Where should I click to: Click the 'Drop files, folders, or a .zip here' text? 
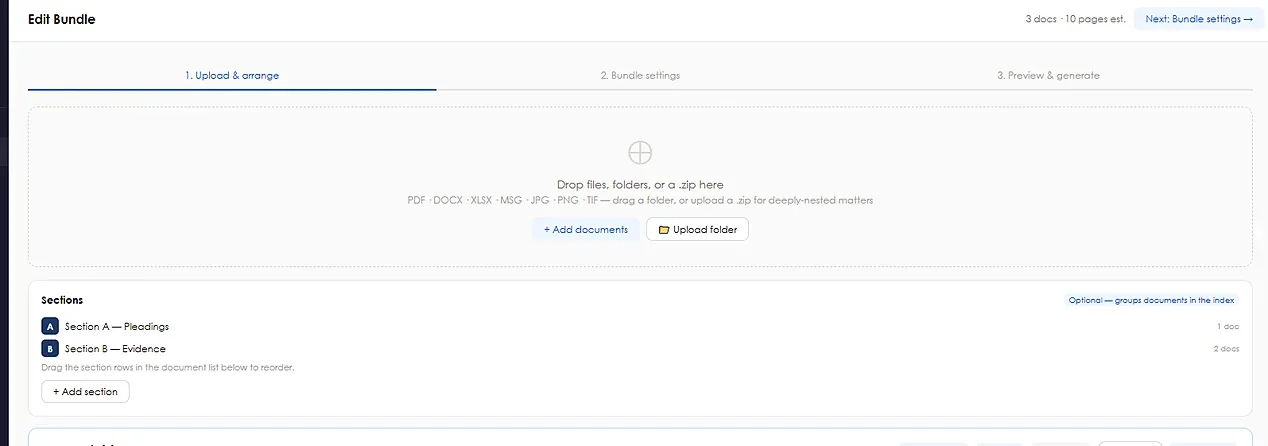pos(640,185)
